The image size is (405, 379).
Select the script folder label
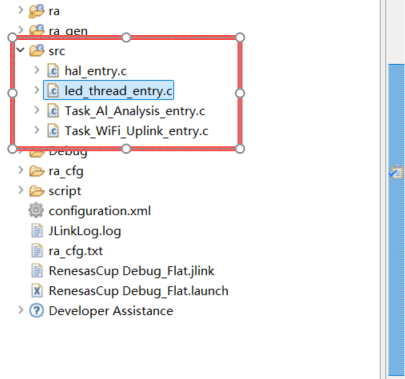tap(65, 191)
